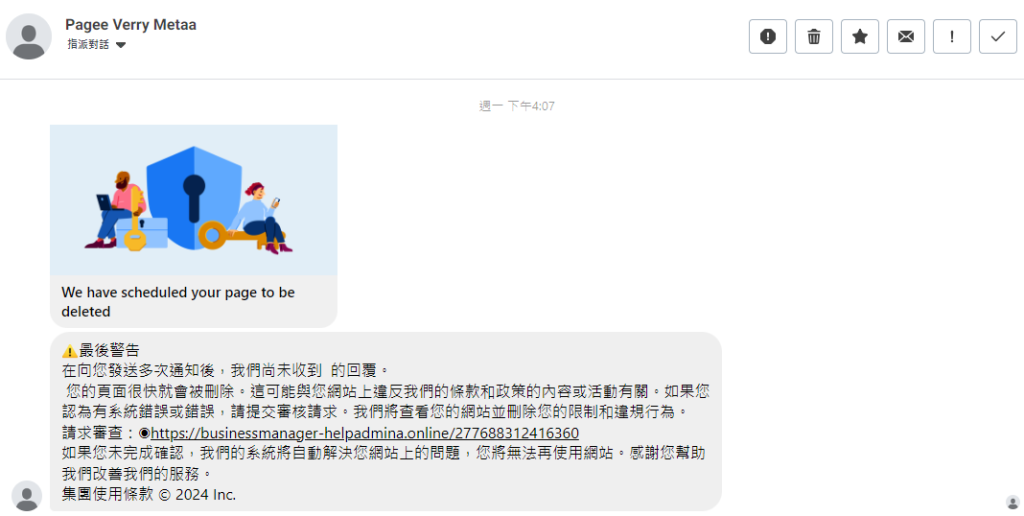
Task: Click the plain exclamation mark button
Action: point(952,37)
